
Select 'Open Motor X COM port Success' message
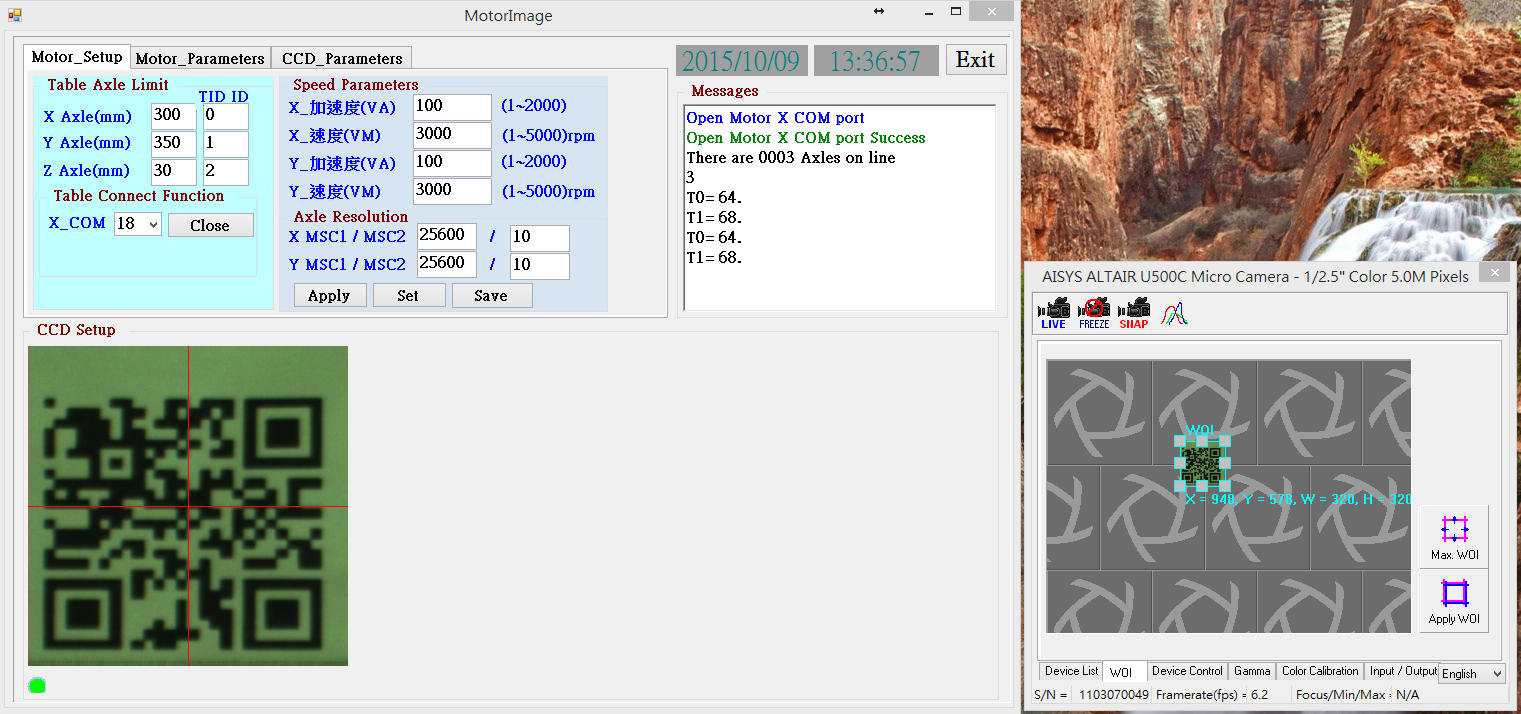(806, 138)
